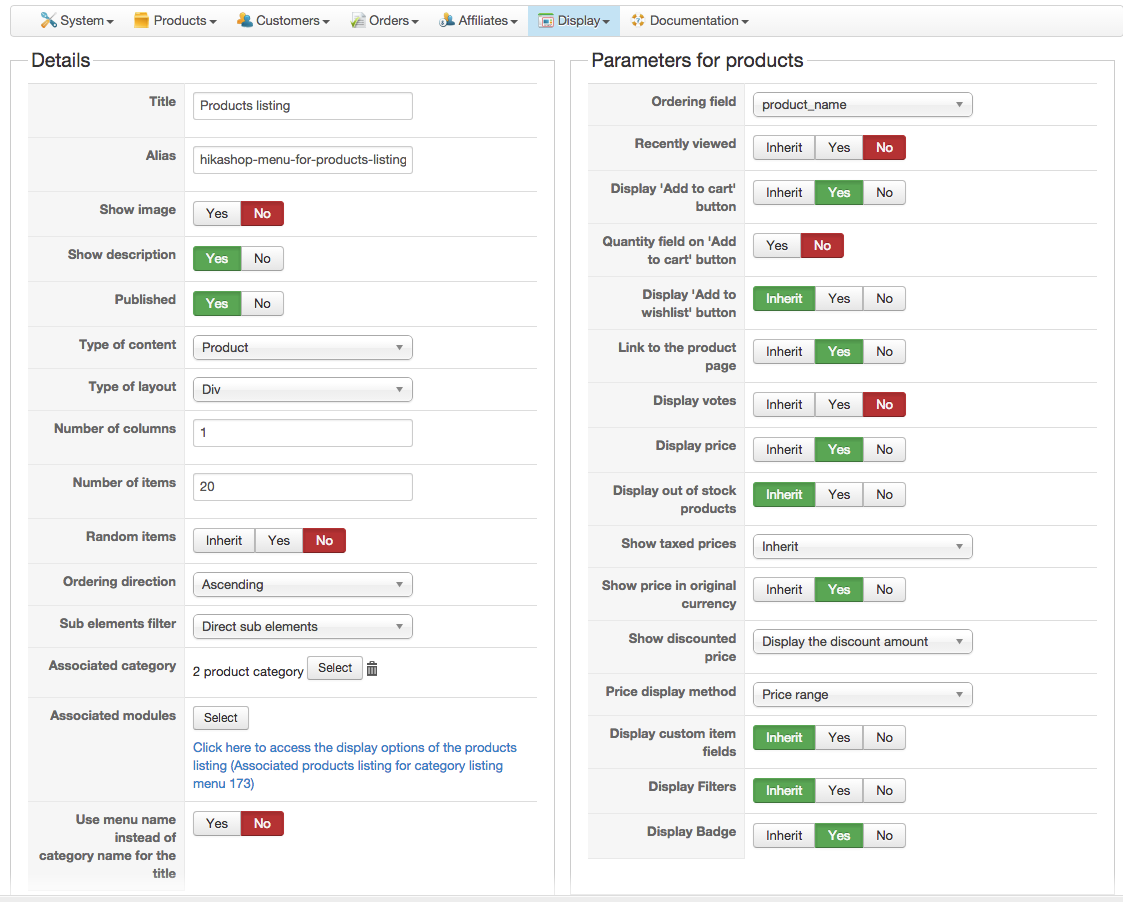This screenshot has width=1123, height=902.
Task: Set Published to No
Action: 262,303
